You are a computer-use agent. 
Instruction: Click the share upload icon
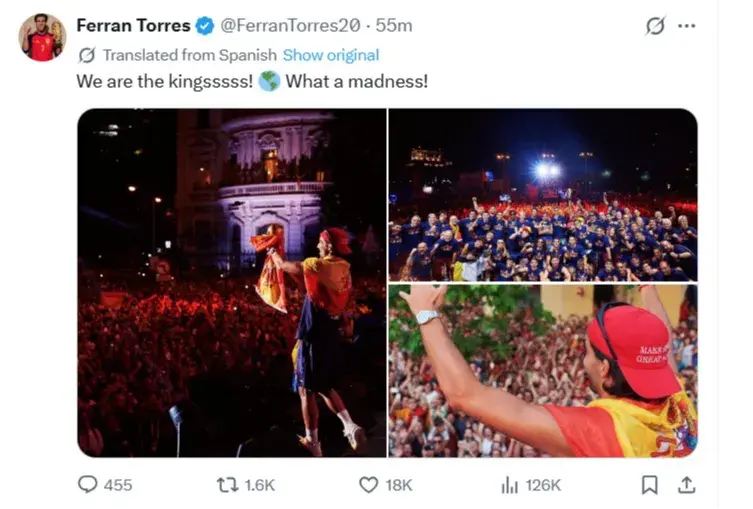click(x=687, y=485)
